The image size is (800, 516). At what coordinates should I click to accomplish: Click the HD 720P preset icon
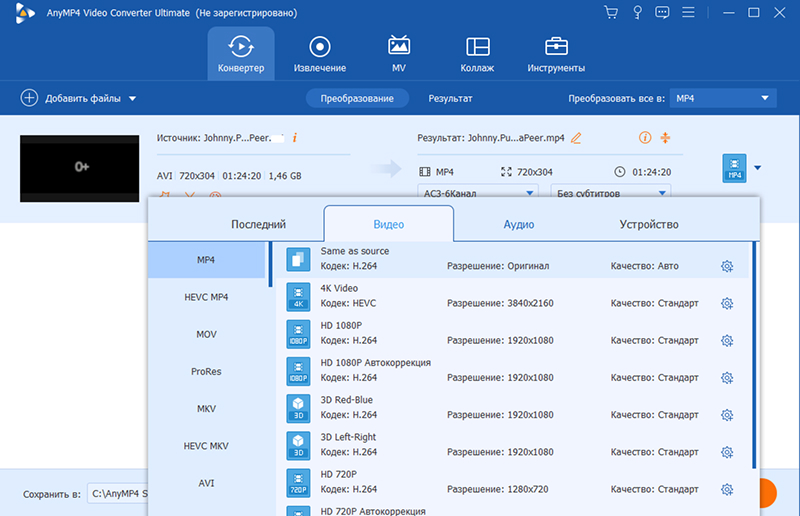(298, 483)
